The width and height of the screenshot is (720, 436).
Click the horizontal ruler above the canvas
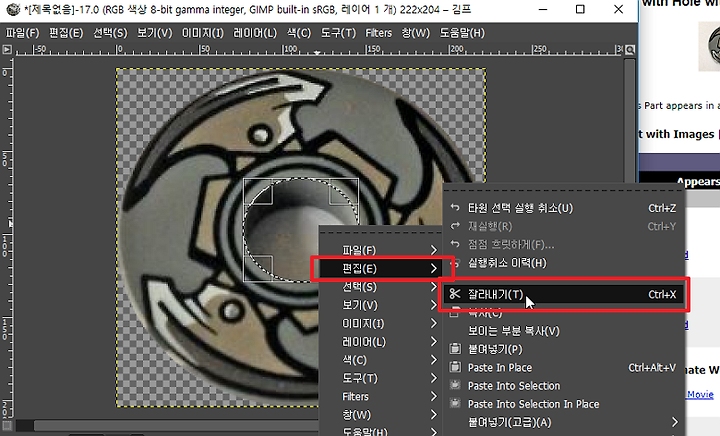(x=319, y=50)
